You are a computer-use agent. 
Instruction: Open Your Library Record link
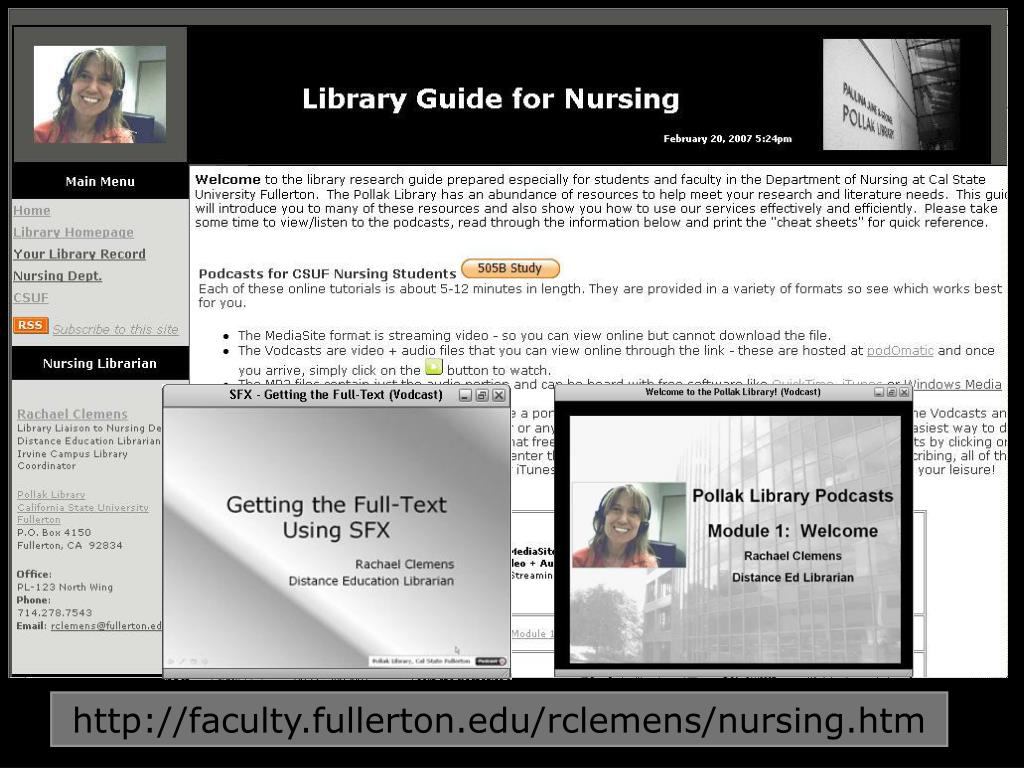80,253
